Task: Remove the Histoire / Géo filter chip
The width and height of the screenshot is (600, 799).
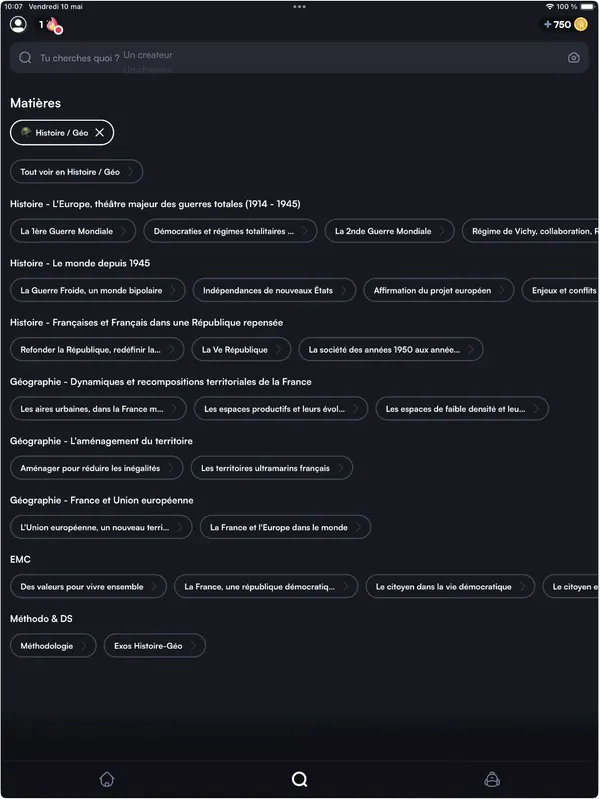Action: [99, 132]
